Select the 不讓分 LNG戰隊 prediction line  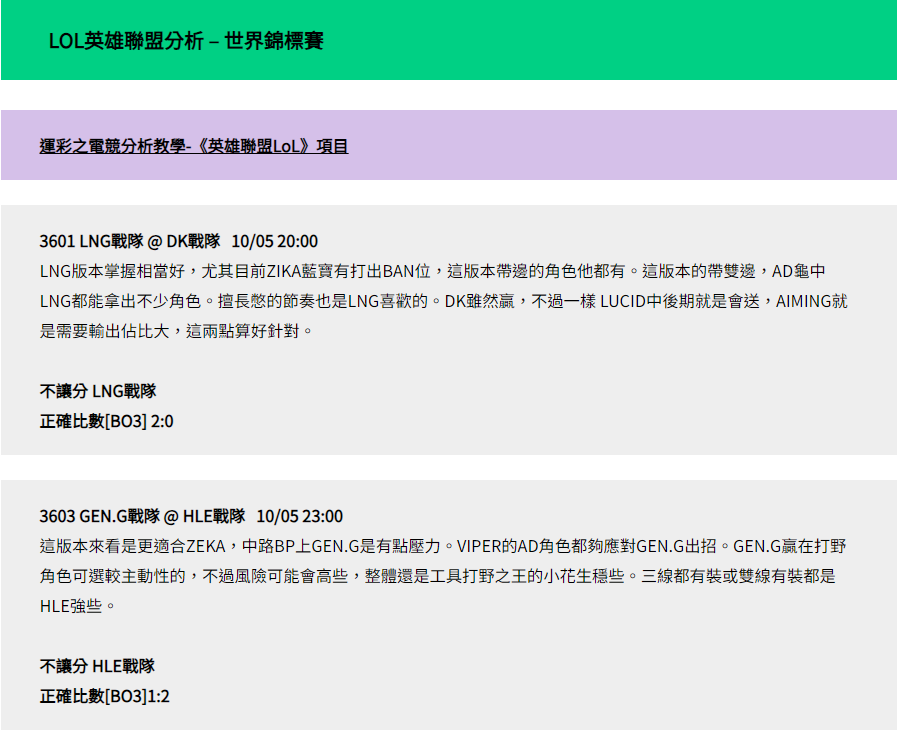(98, 391)
